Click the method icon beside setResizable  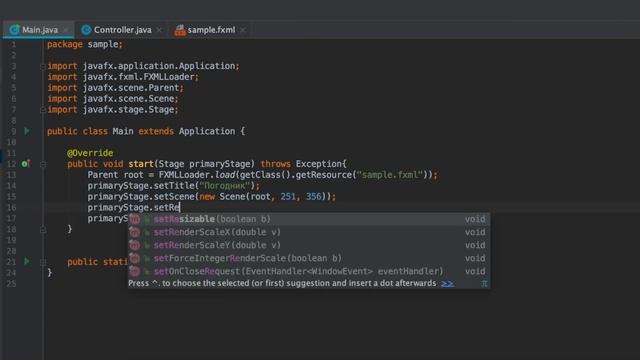click(x=135, y=219)
